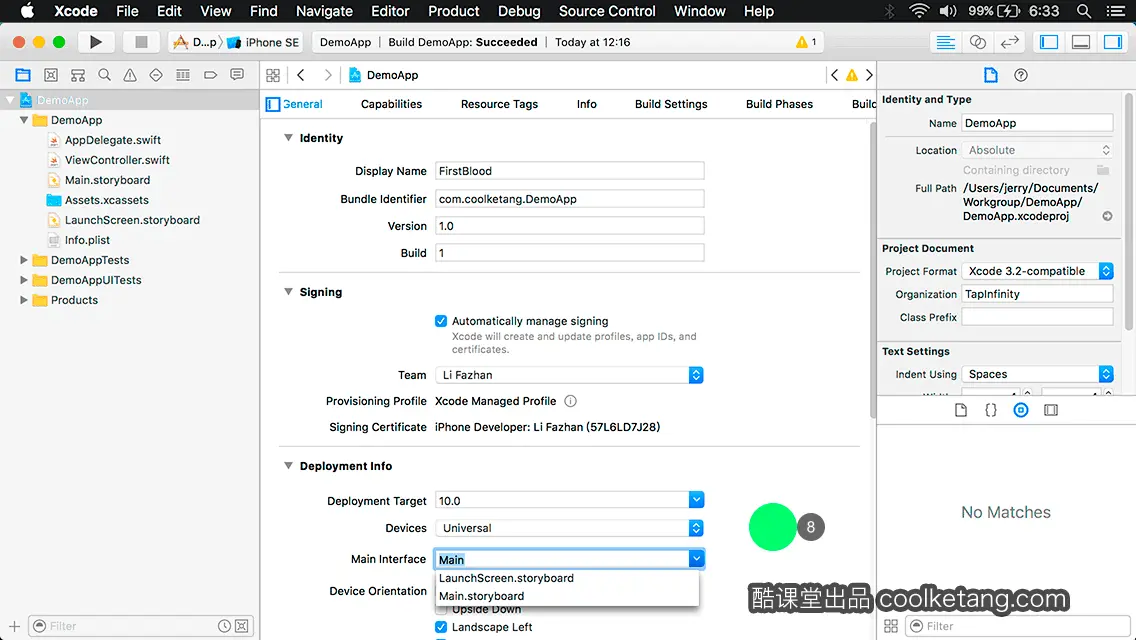Show the Quick Help inspector
Image resolution: width=1136 pixels, height=640 pixels.
point(1021,75)
